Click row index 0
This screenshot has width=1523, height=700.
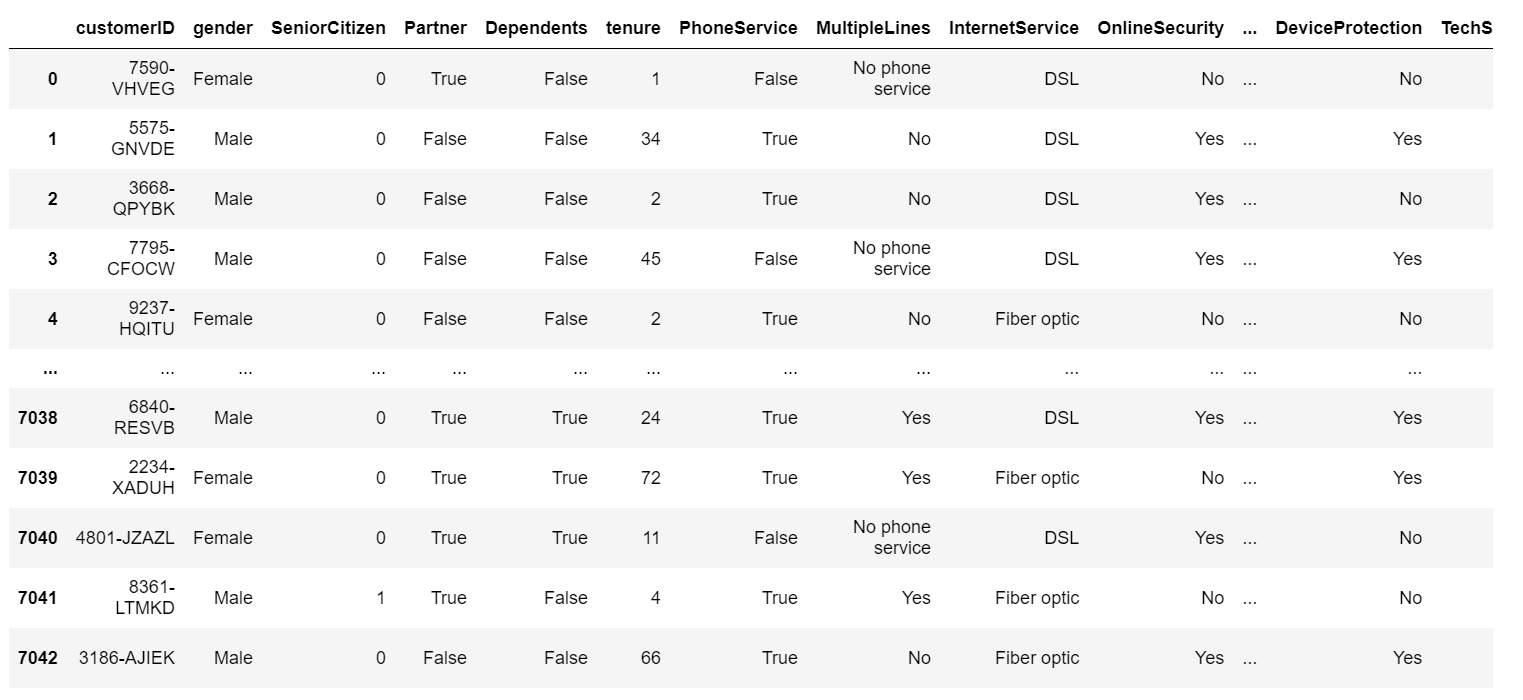52,79
